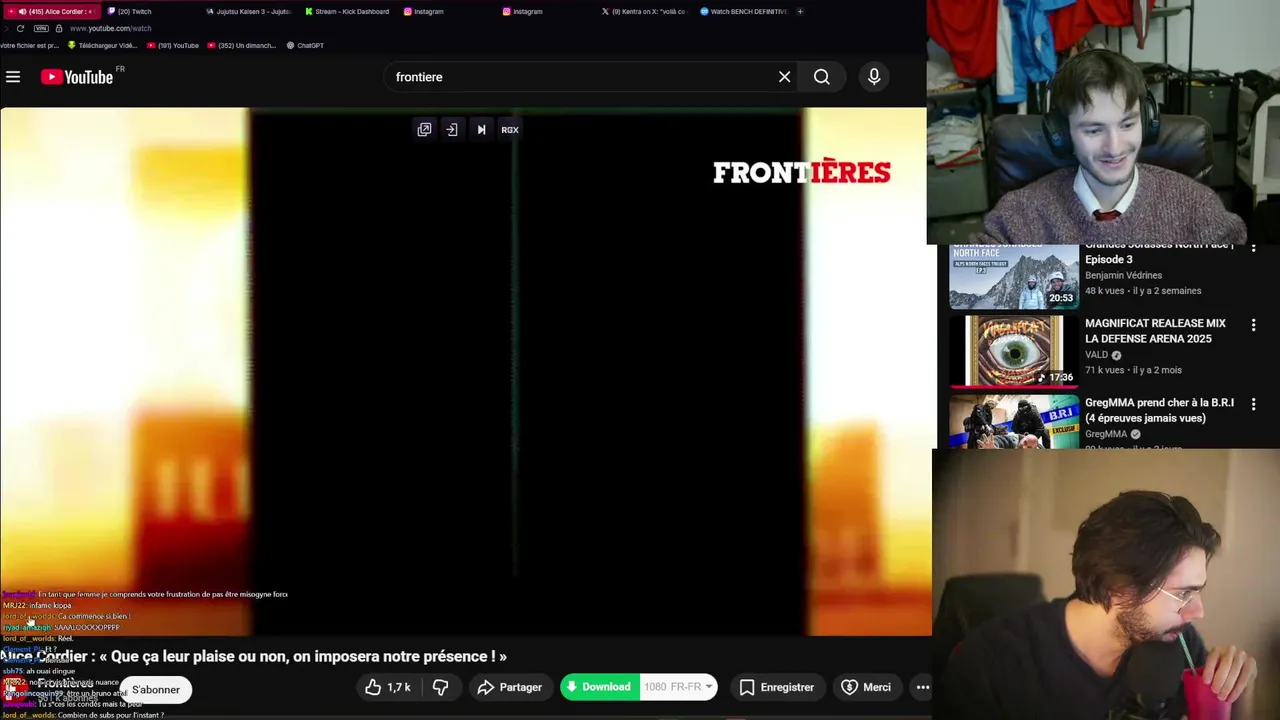Click the video title Alice Cordier text
Viewport: 1280px width, 720px height.
click(253, 657)
